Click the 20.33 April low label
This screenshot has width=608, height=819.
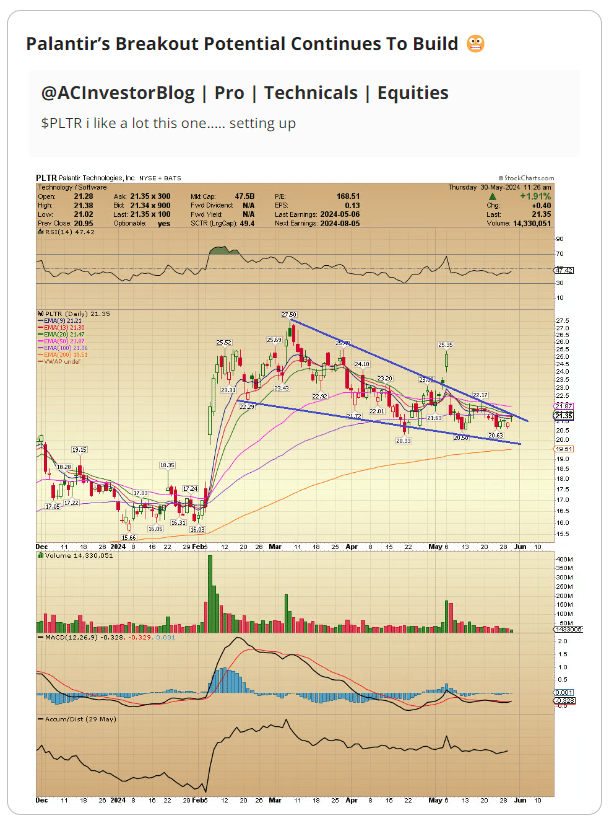403,441
